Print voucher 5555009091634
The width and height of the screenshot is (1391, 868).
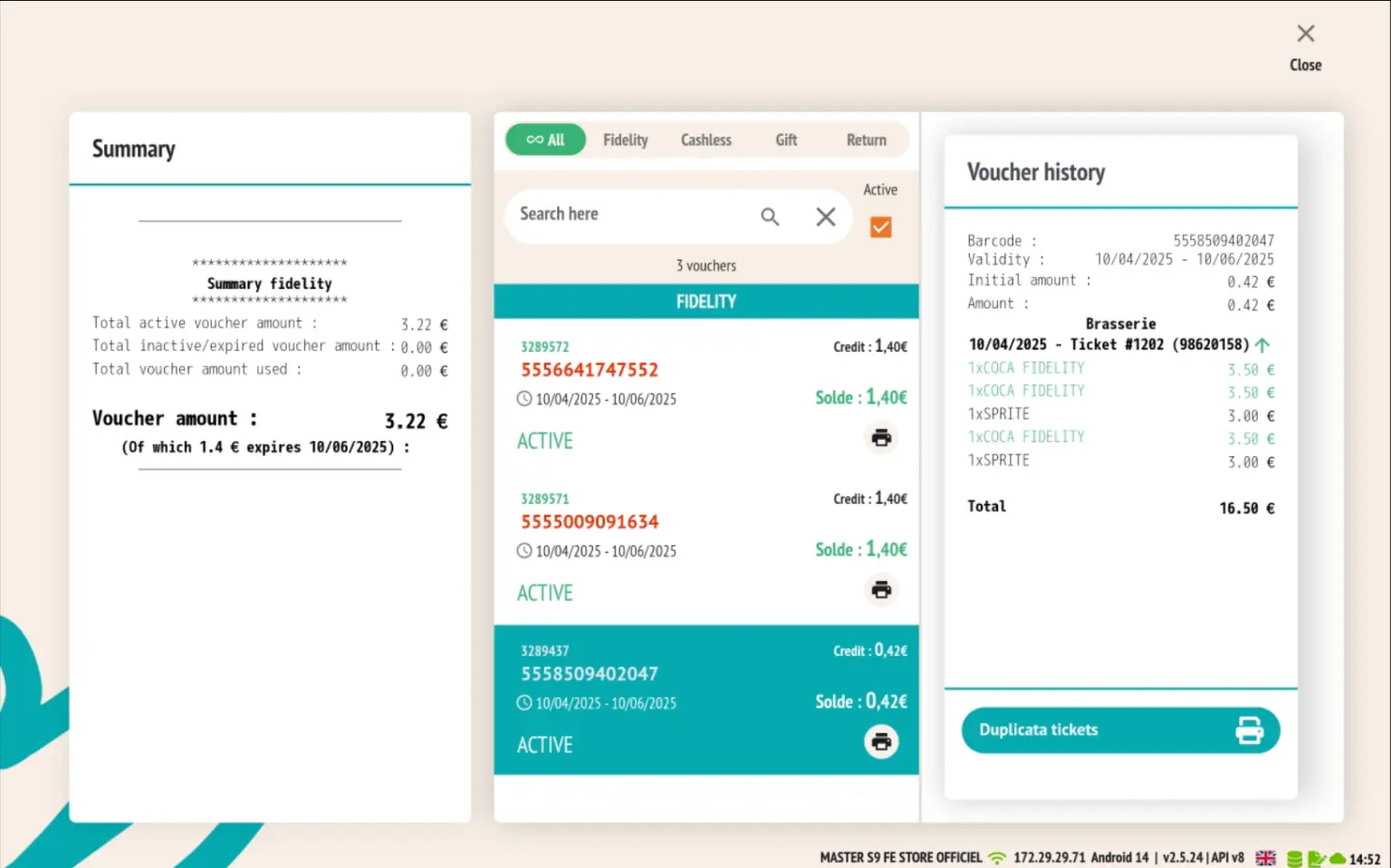[x=881, y=590]
